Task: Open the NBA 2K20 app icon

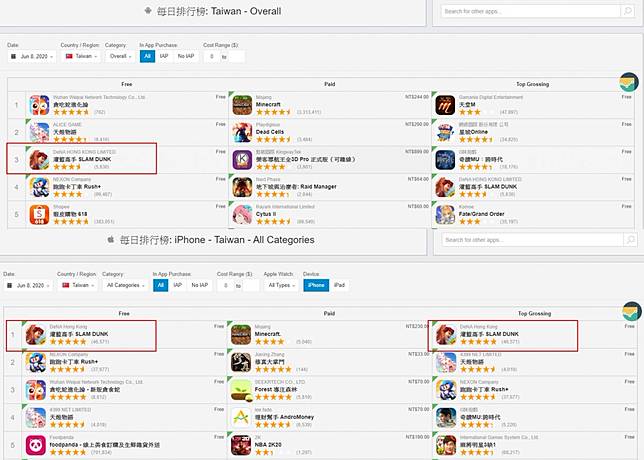Action: (241, 444)
